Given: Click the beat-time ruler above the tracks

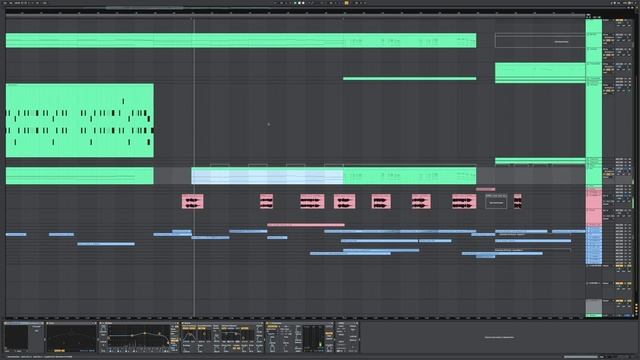Looking at the screenshot, I should [x=296, y=13].
